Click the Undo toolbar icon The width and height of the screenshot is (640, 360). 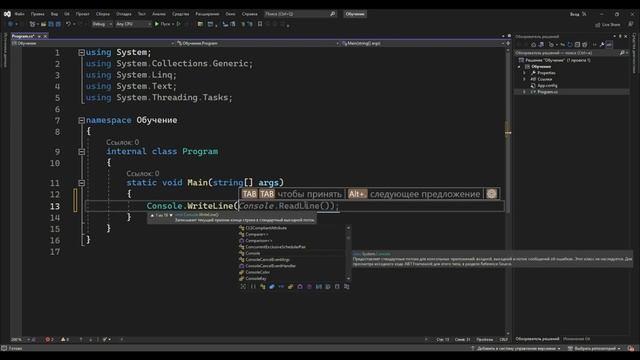pyautogui.click(x=69, y=24)
